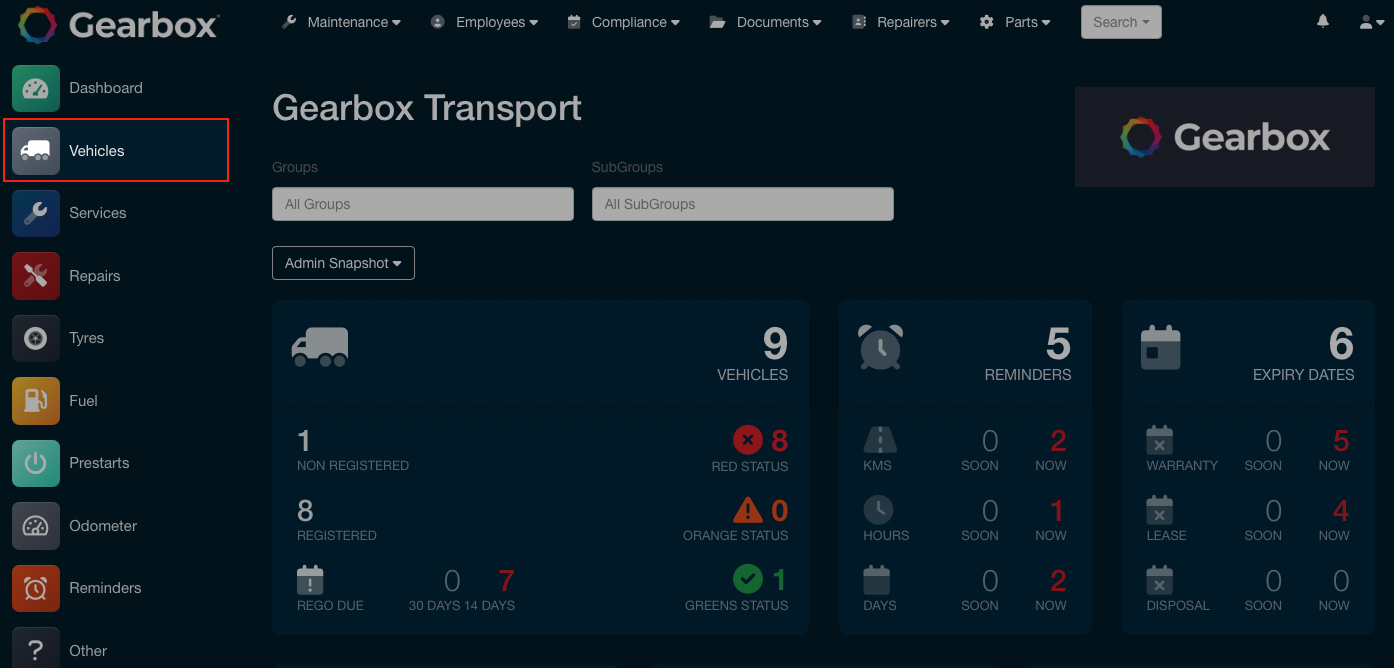Open the 8 Red Status vehicles

point(780,440)
